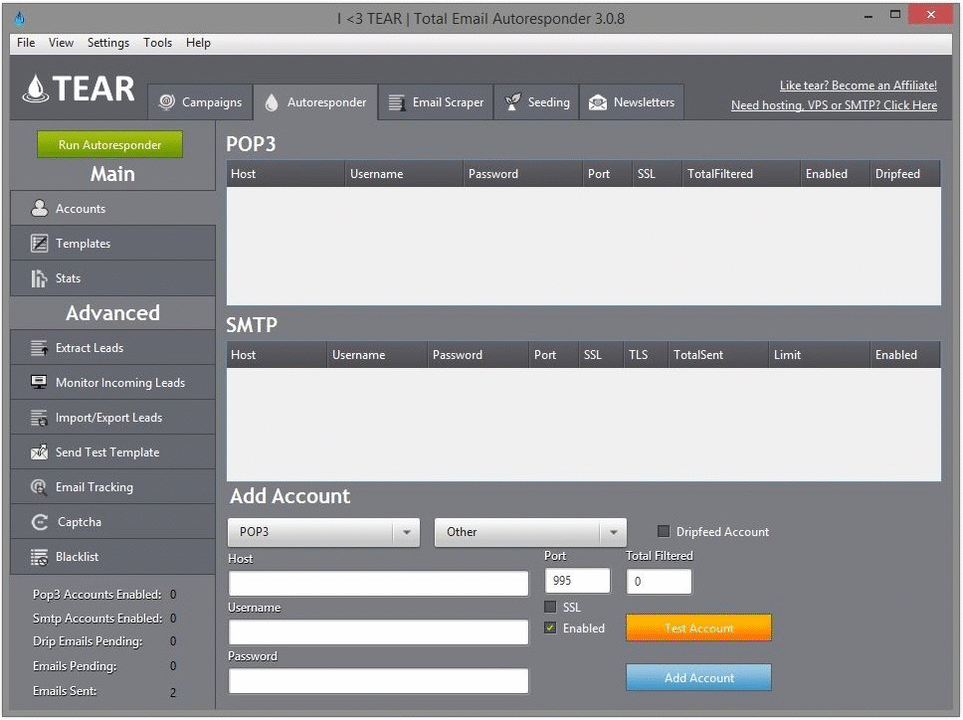
Task: Open Templates via its icon
Action: 39,243
